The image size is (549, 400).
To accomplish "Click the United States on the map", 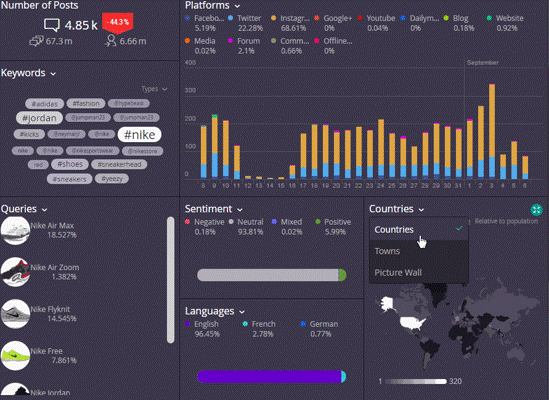I will (413, 323).
